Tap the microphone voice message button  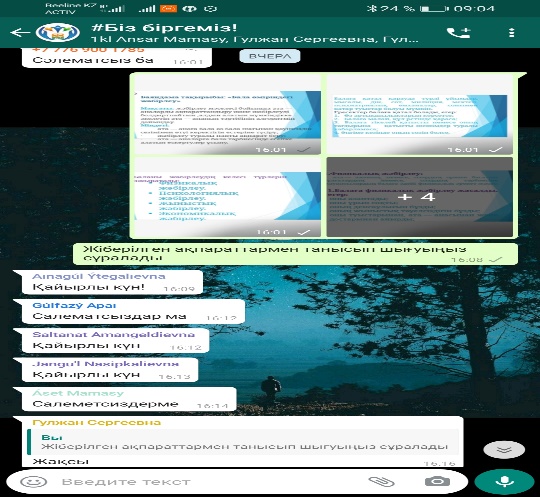point(504,481)
